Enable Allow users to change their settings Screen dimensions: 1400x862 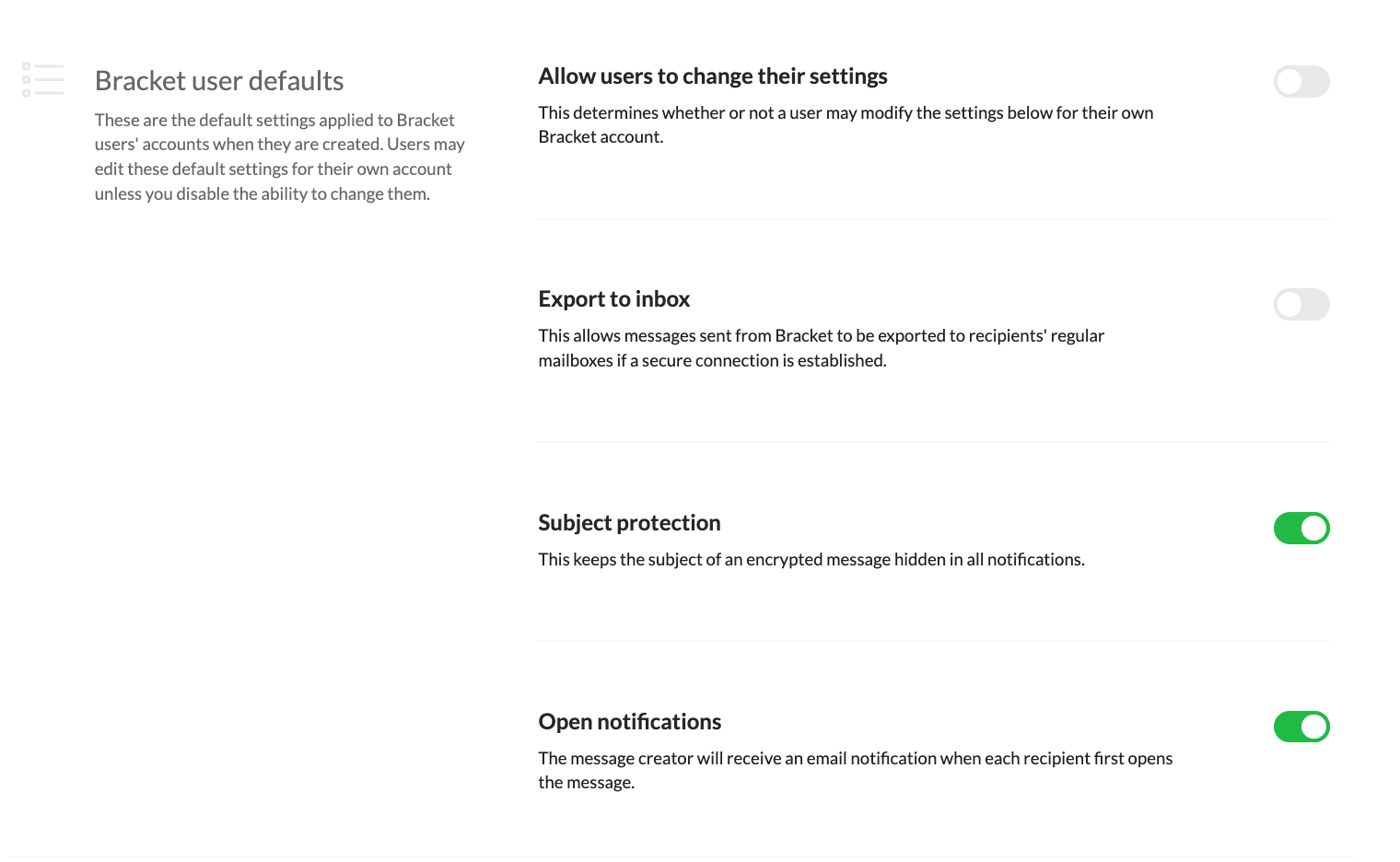tap(1301, 82)
